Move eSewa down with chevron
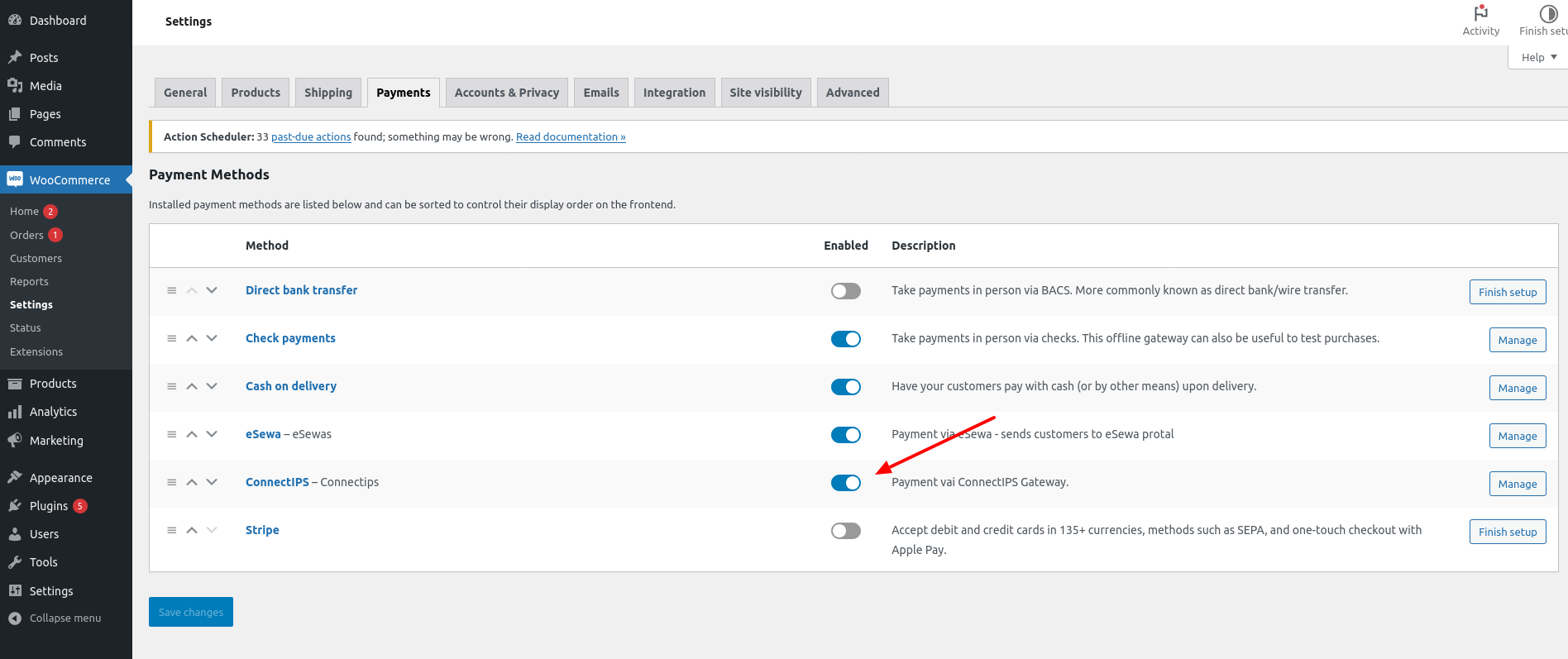Viewport: 1568px width, 659px height. [x=212, y=434]
